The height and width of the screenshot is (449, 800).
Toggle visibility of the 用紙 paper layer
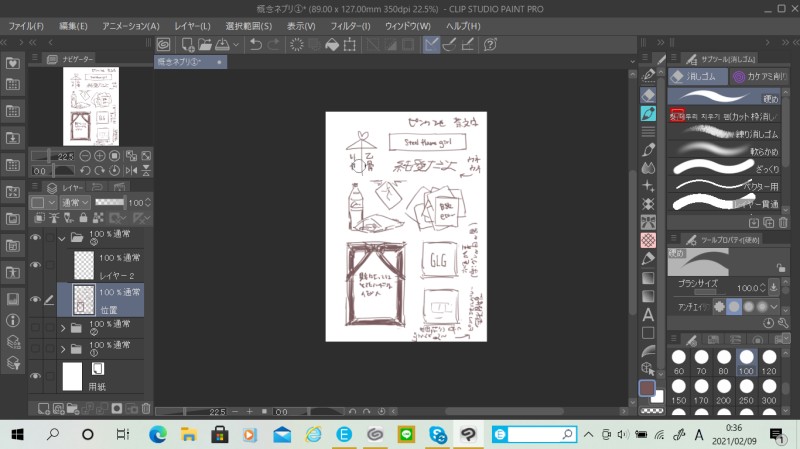click(x=35, y=376)
